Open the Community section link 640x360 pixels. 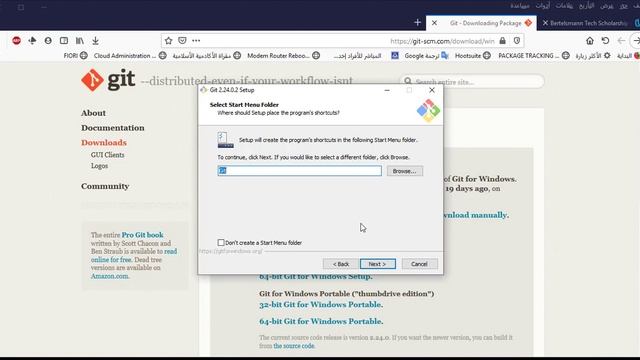coord(105,186)
